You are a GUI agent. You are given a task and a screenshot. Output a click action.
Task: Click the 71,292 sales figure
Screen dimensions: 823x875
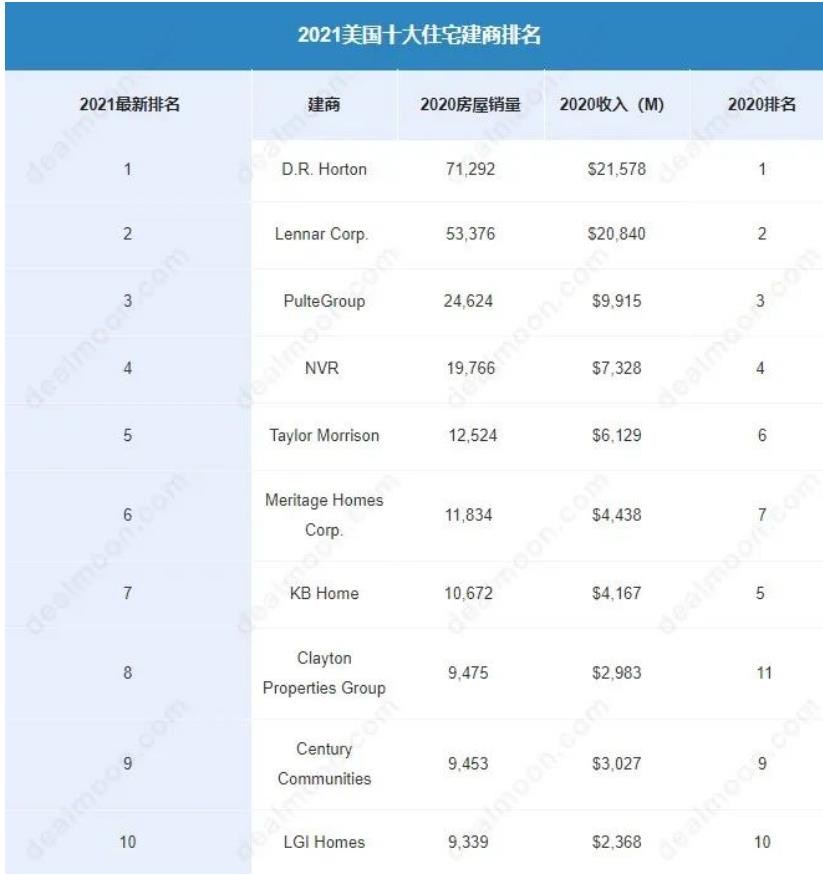(x=470, y=169)
